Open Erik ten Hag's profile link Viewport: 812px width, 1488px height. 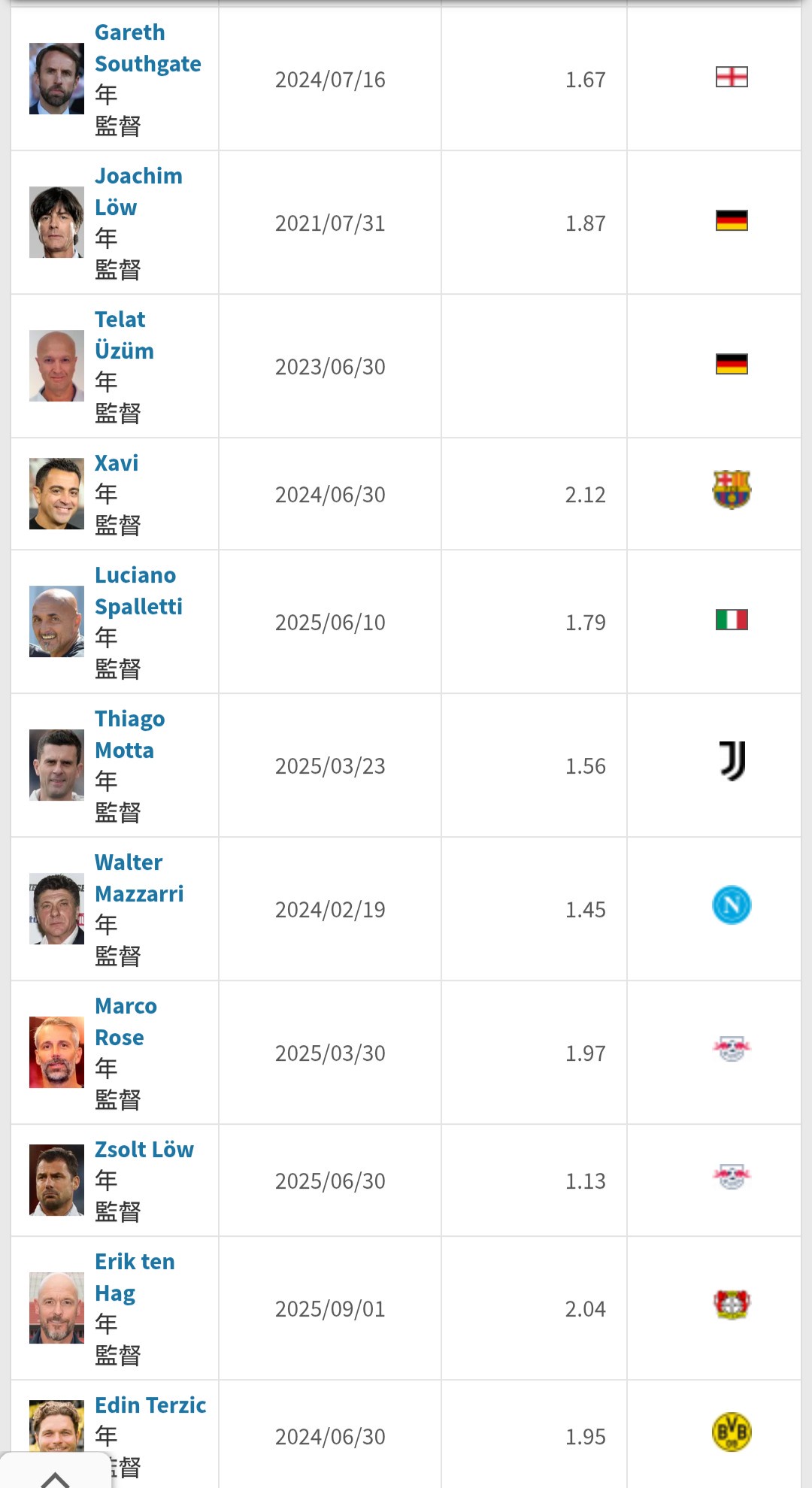(134, 1277)
